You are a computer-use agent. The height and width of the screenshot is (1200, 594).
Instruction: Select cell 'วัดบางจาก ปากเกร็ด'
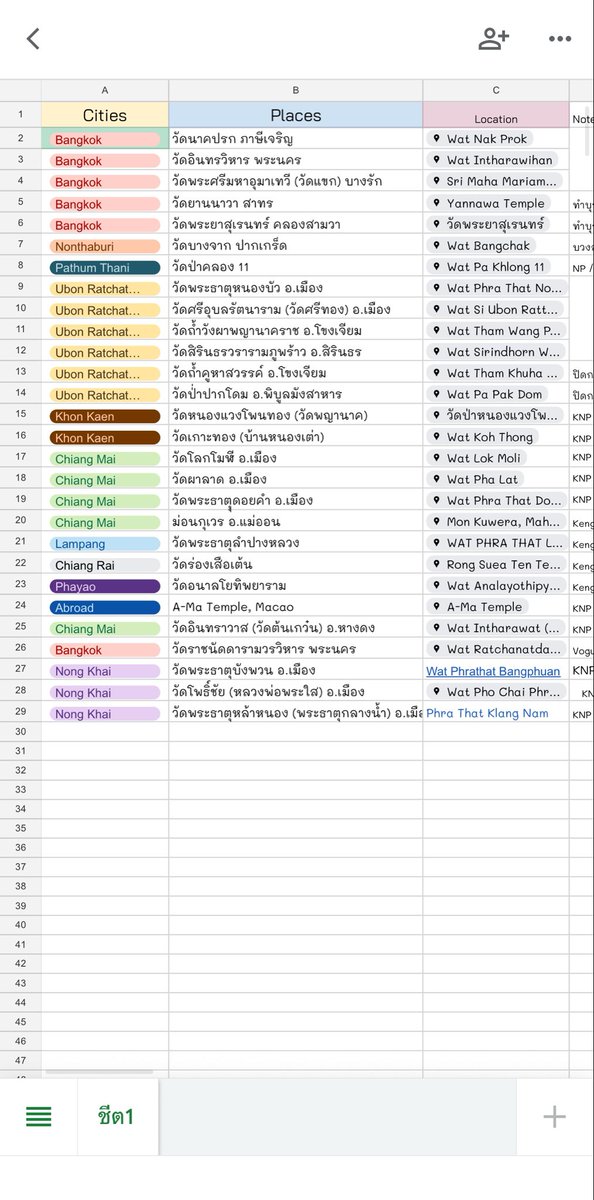pyautogui.click(x=296, y=245)
